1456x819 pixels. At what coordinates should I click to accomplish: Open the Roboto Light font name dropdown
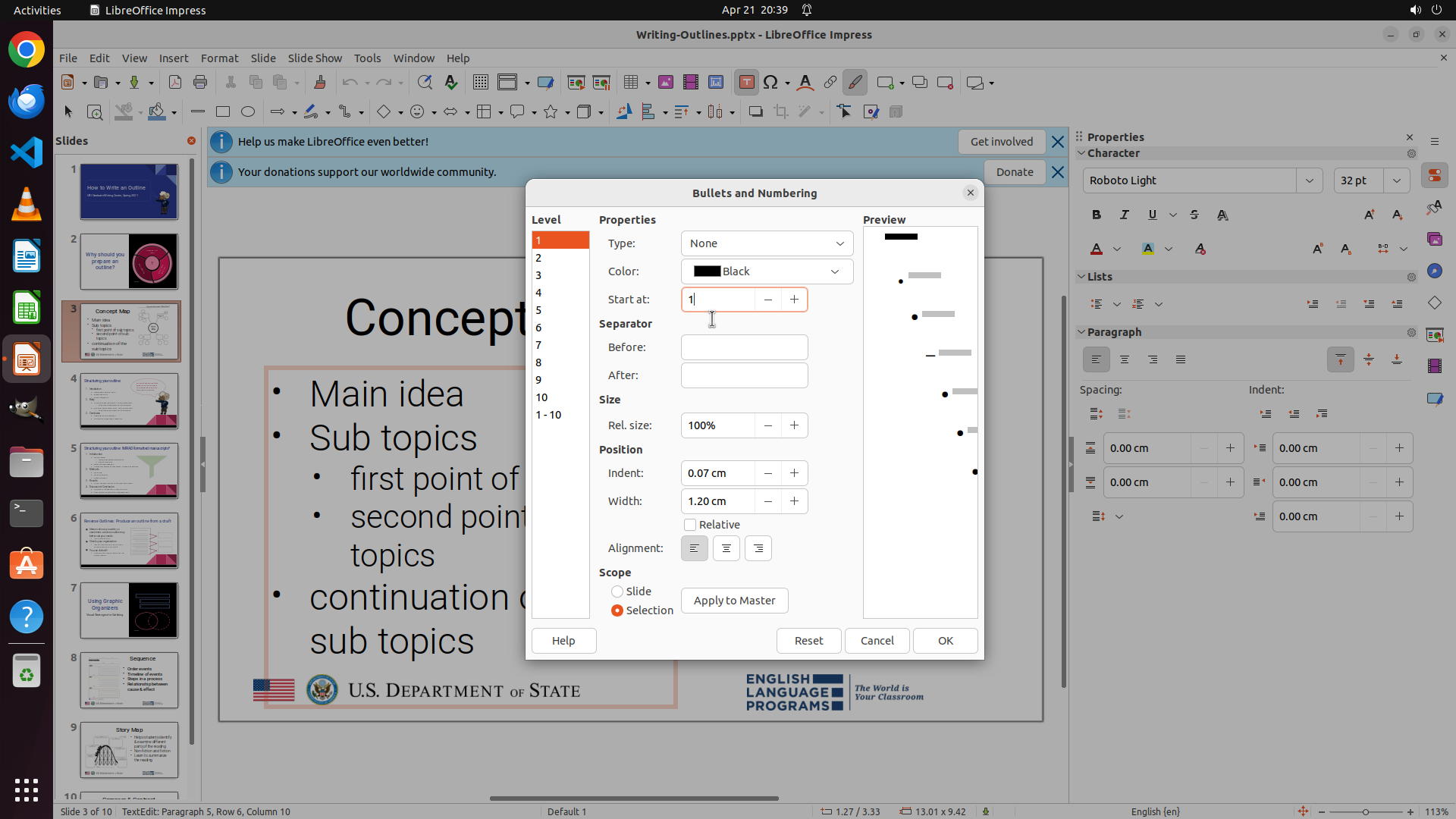click(1309, 180)
